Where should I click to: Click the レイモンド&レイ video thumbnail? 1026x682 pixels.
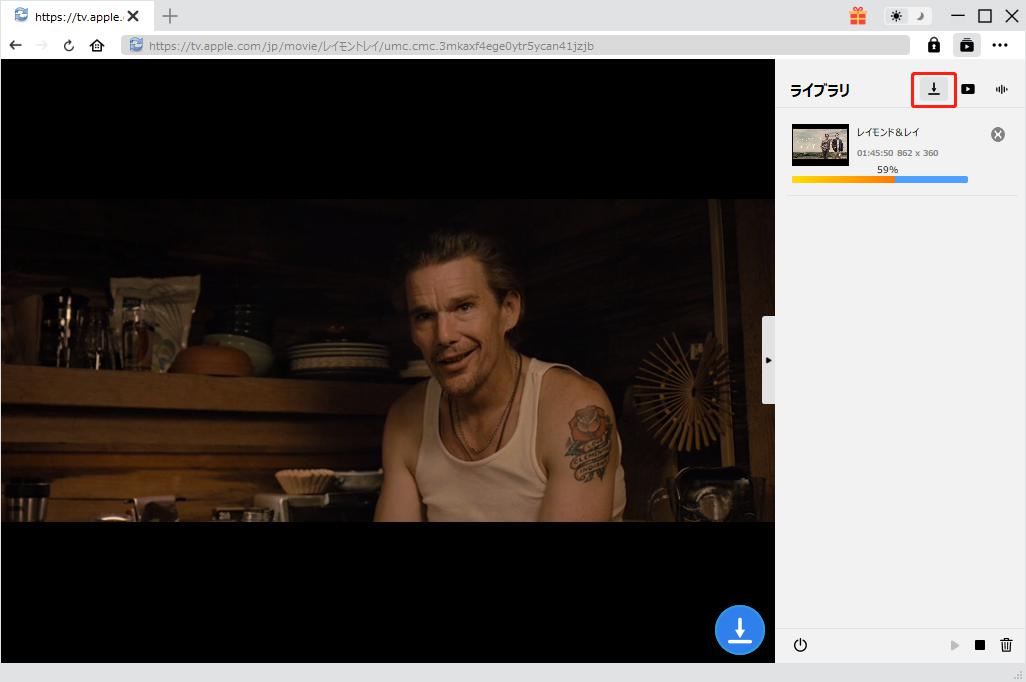(x=820, y=145)
